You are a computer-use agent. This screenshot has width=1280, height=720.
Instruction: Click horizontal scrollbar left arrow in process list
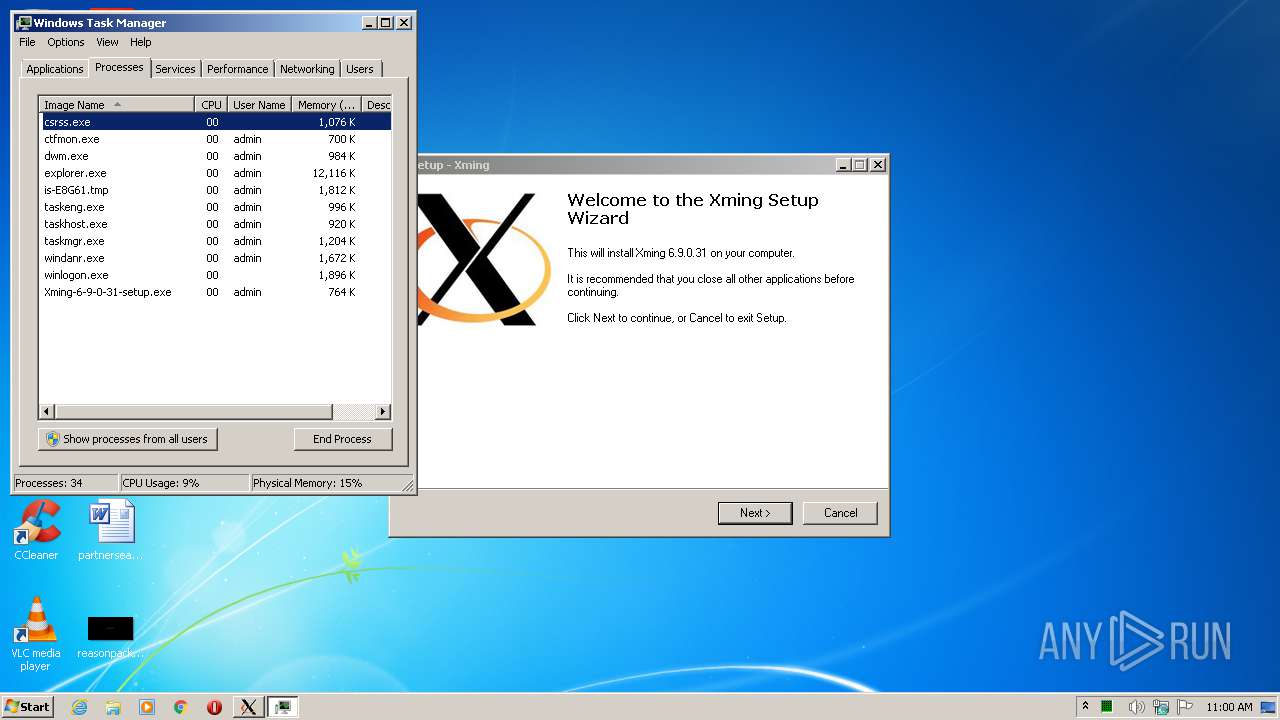pyautogui.click(x=47, y=411)
